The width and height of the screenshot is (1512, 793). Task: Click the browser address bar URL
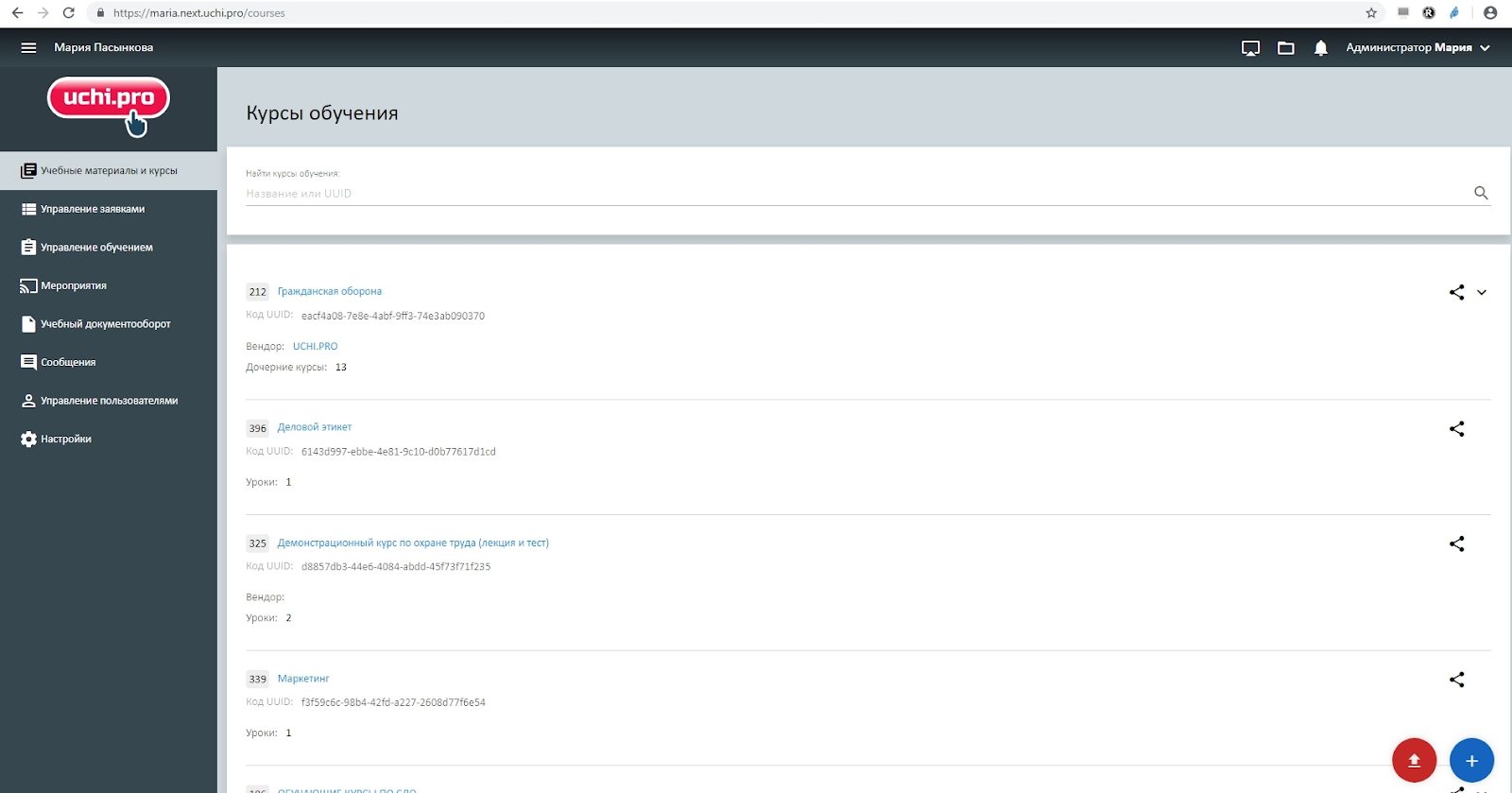tap(198, 13)
